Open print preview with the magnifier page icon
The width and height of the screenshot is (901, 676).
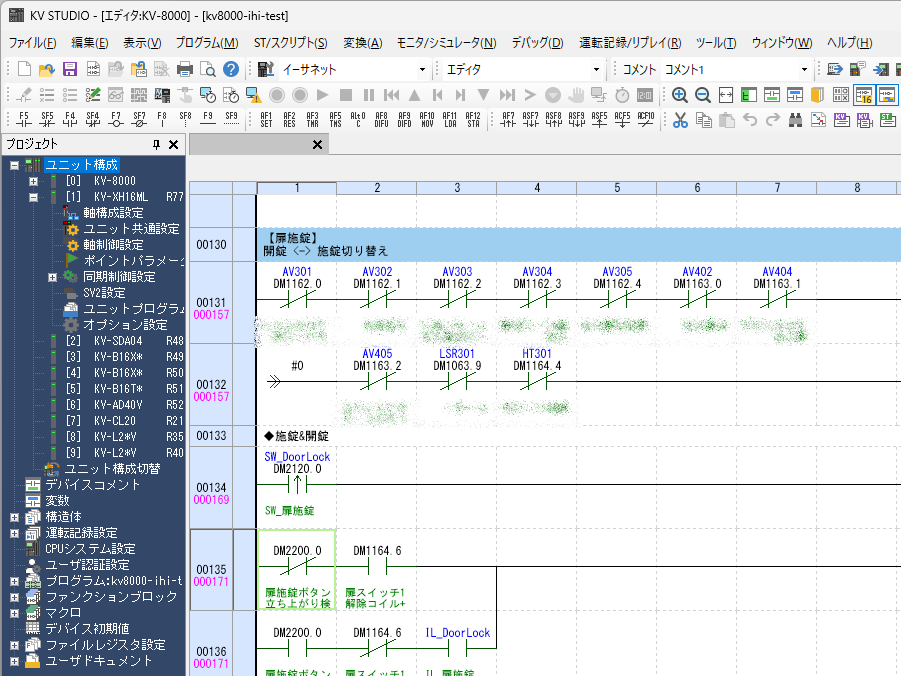(207, 70)
